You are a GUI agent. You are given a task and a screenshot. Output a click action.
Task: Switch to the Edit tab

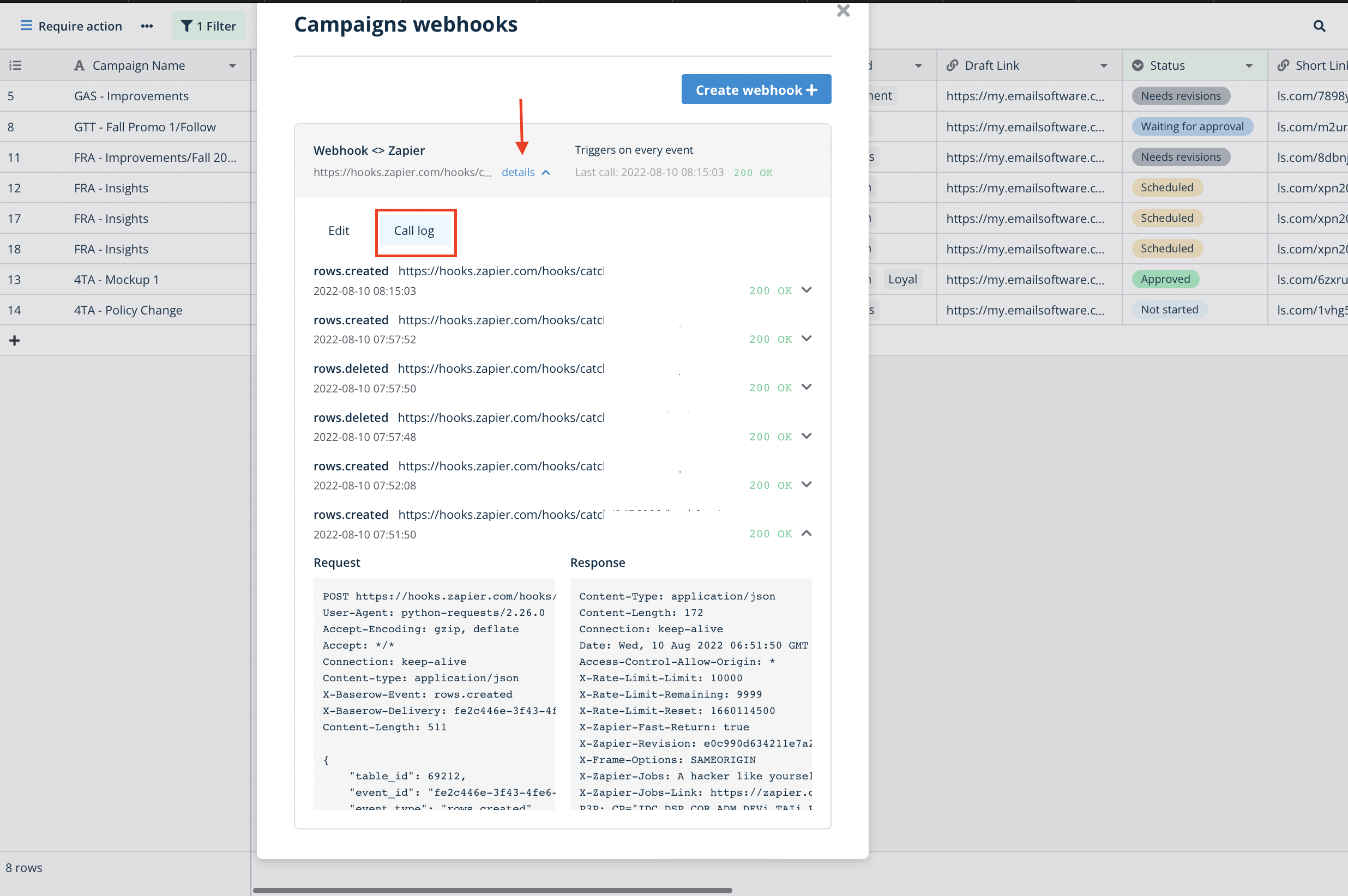339,231
